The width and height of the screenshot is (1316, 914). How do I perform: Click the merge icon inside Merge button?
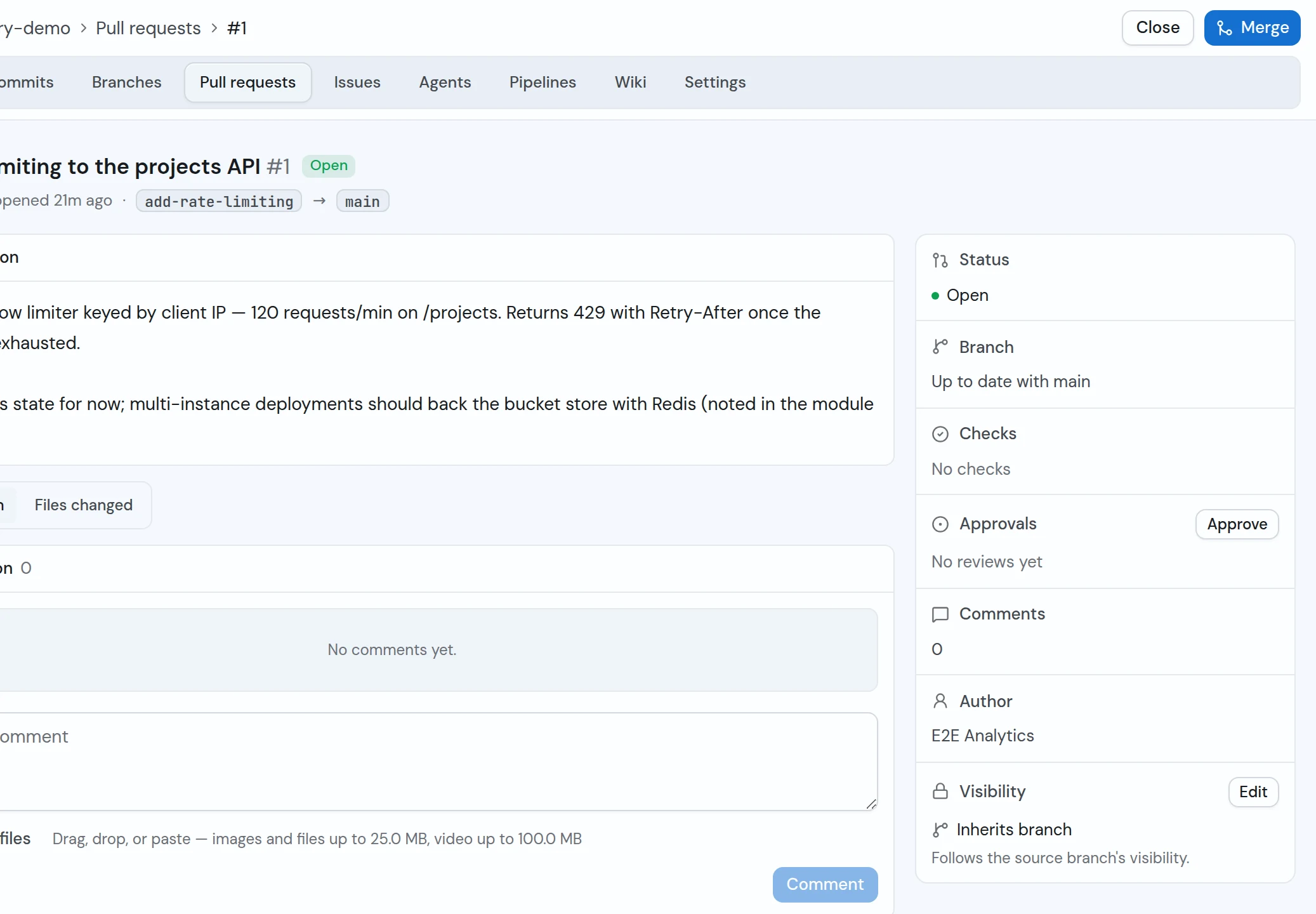1225,28
